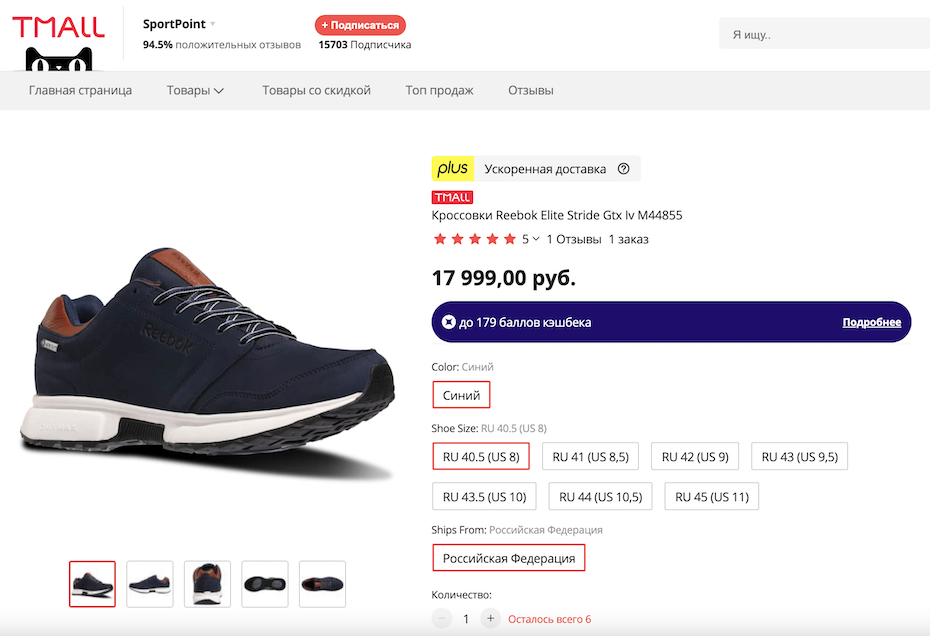Increase quantity with plus button
930x636 pixels.
(x=490, y=619)
